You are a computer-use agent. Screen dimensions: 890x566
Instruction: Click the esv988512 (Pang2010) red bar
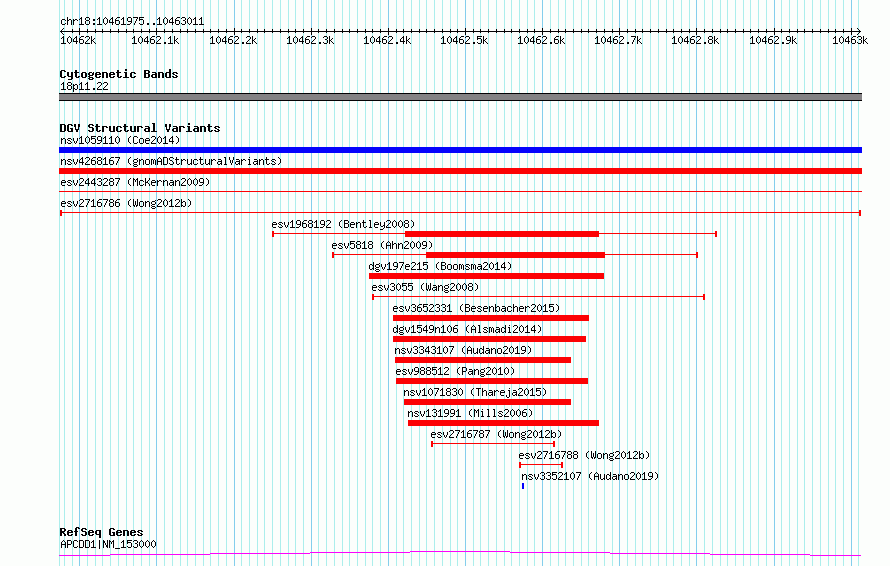492,381
